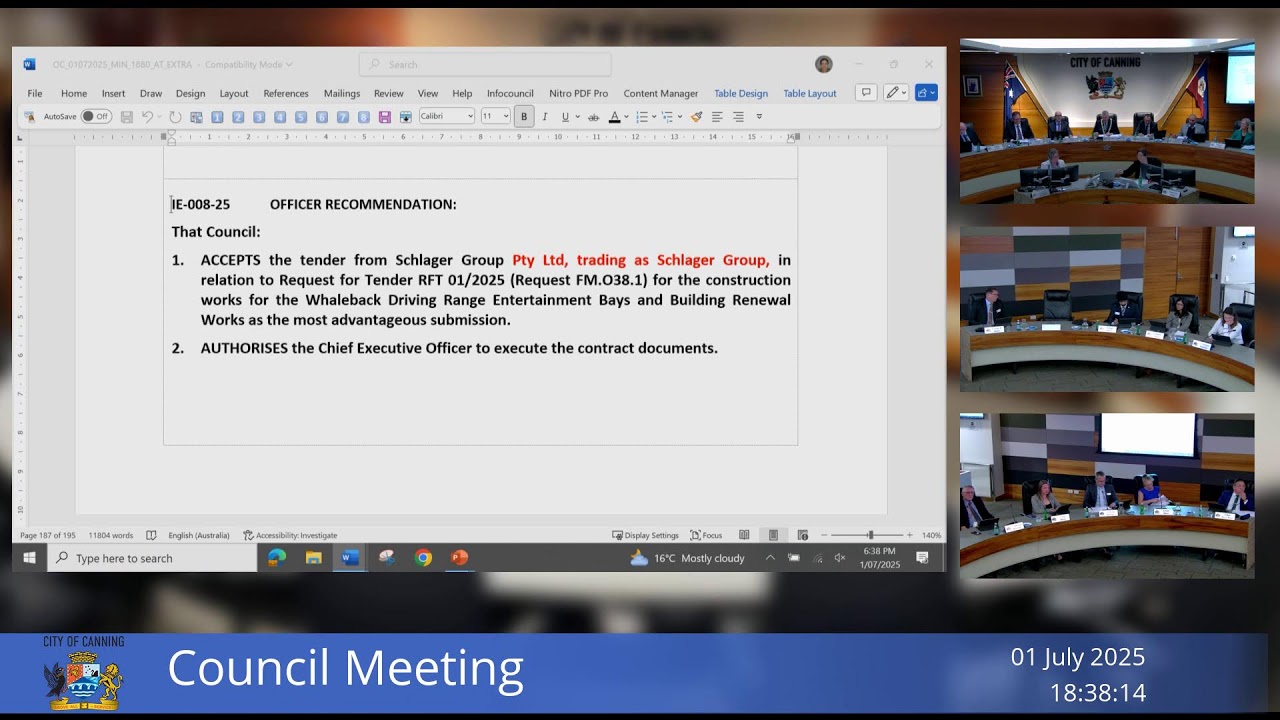This screenshot has width=1280, height=720.
Task: Click Type here to search box
Action: point(152,558)
